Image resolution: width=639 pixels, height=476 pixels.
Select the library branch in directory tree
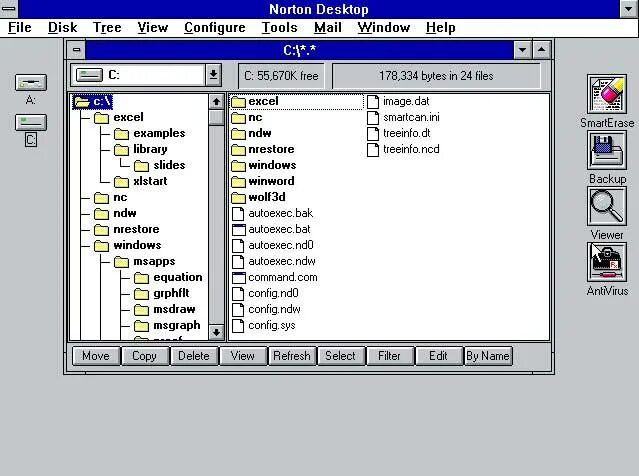150,150
